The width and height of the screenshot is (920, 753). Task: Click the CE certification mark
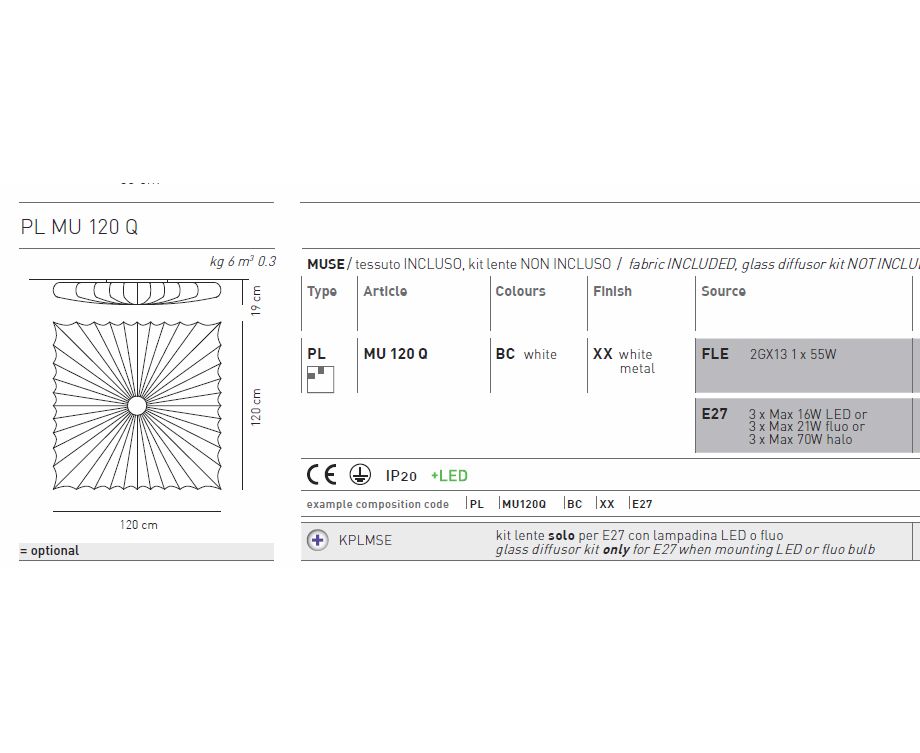(x=322, y=476)
